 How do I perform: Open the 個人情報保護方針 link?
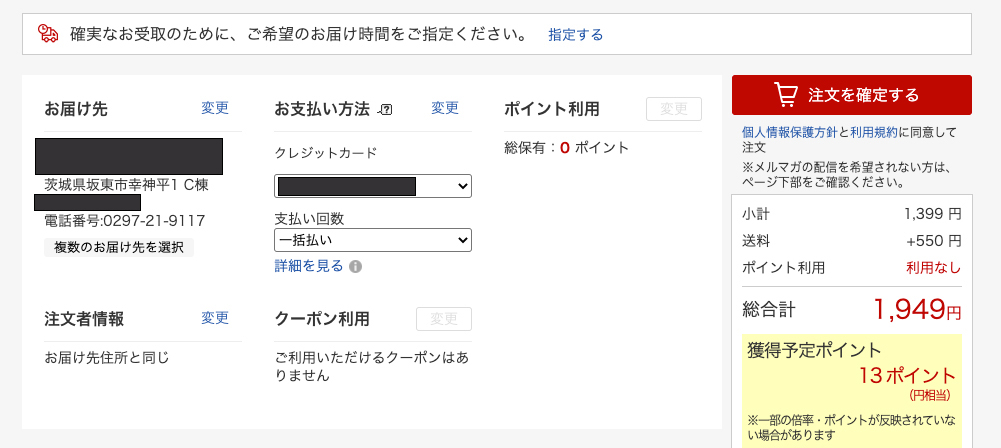(789, 132)
